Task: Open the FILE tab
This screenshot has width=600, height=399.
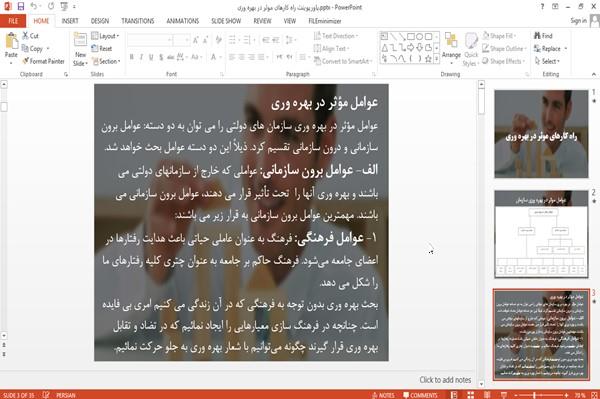Action: click(x=13, y=21)
